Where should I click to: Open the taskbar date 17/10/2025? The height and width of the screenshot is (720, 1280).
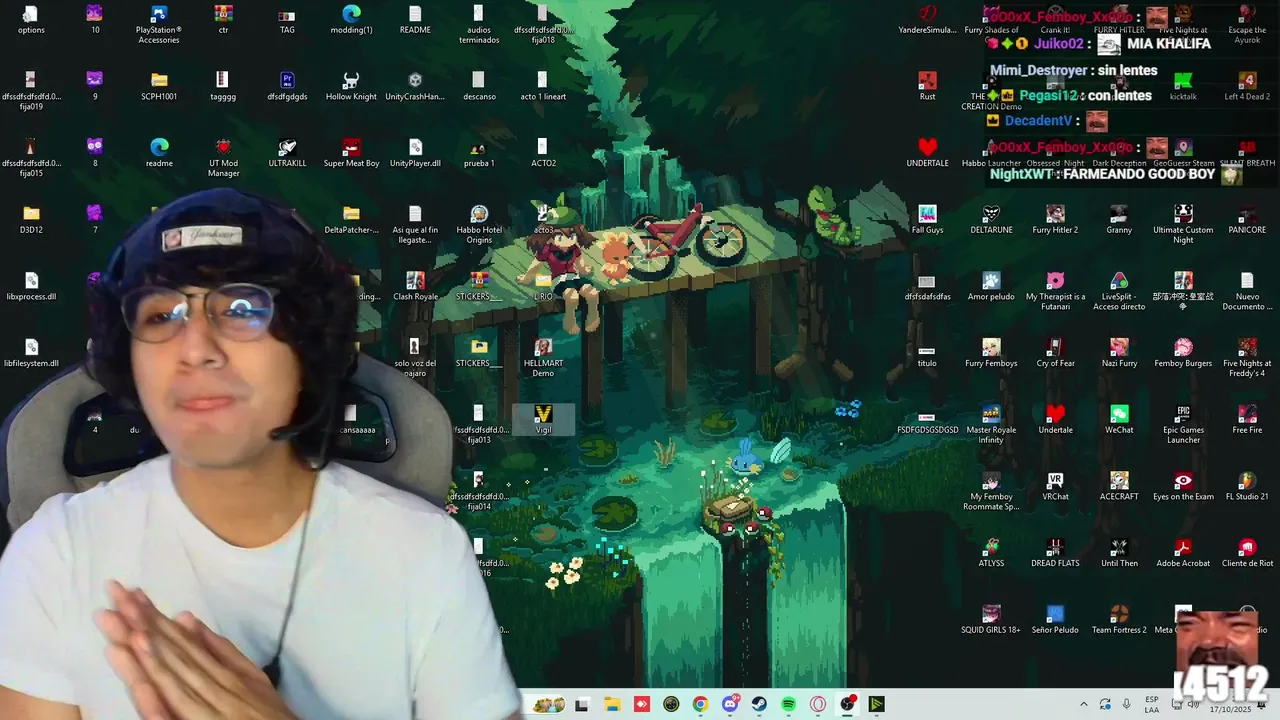point(1229,709)
